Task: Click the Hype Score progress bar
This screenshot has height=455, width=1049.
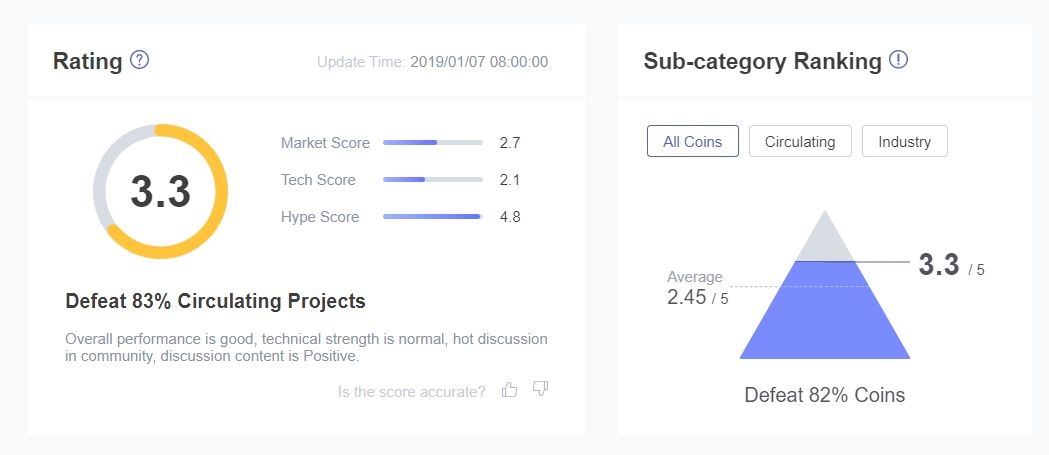Action: point(433,216)
